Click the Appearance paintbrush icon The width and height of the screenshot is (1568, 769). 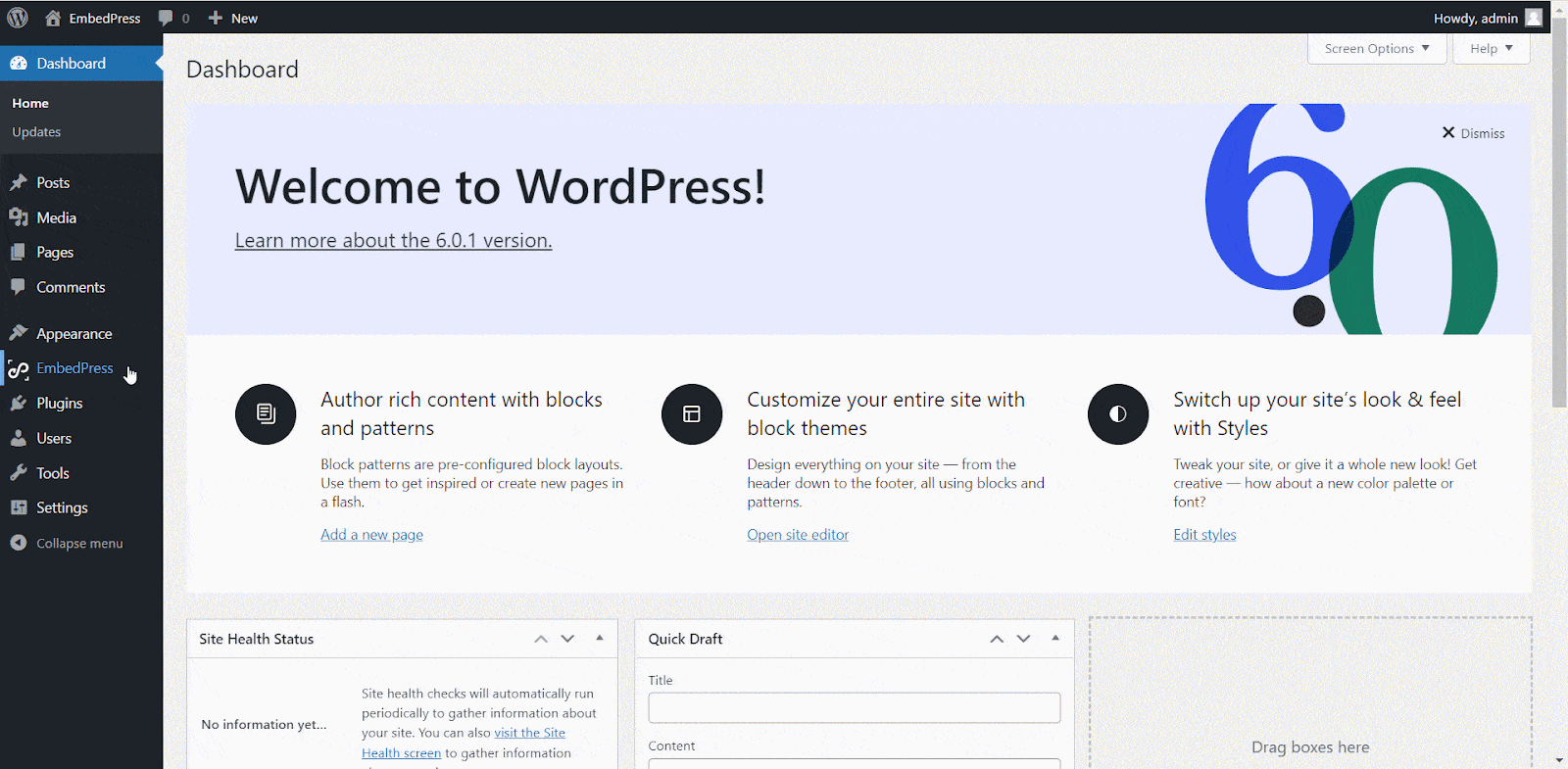tap(19, 333)
